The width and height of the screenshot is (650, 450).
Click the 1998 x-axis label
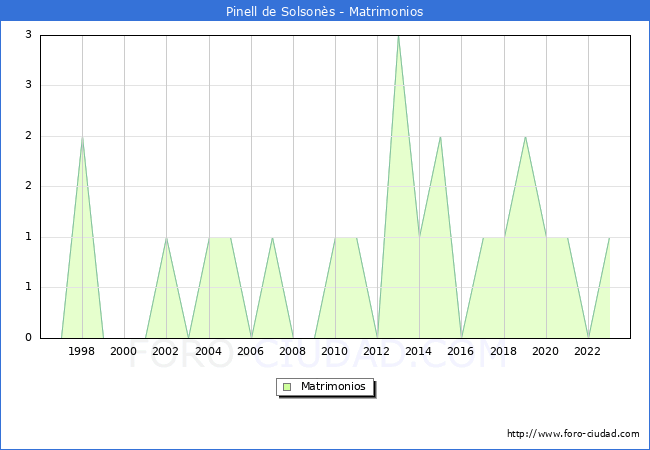tap(81, 351)
